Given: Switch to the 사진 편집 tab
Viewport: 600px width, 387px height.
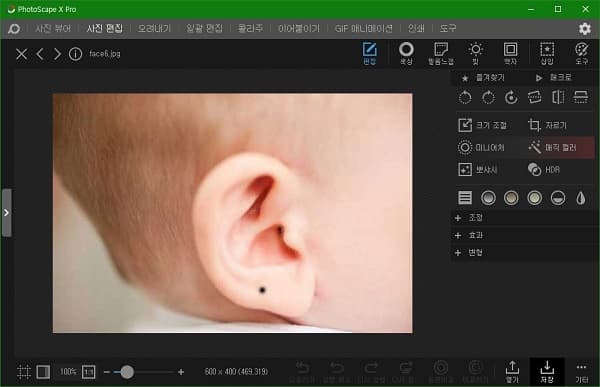Looking at the screenshot, I should (104, 29).
